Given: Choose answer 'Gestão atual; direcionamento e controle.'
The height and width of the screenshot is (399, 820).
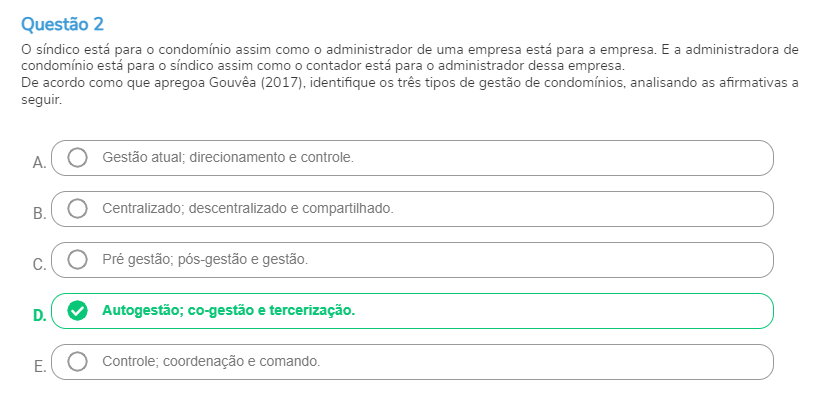Looking at the screenshot, I should pos(228,157).
